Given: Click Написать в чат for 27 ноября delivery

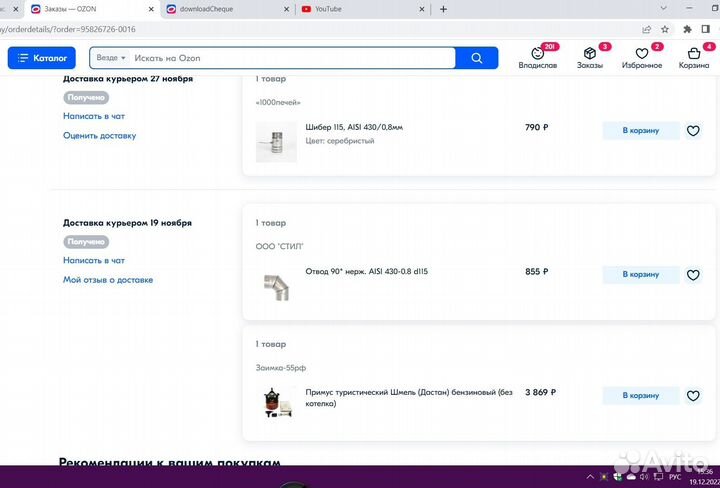Looking at the screenshot, I should 94,116.
